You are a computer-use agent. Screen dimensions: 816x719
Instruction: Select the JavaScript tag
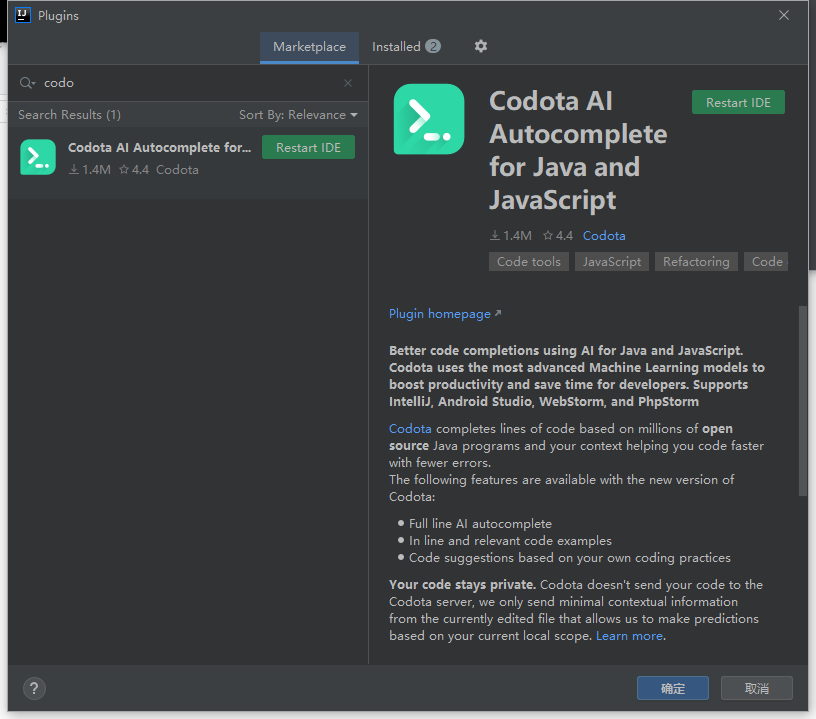(x=611, y=261)
